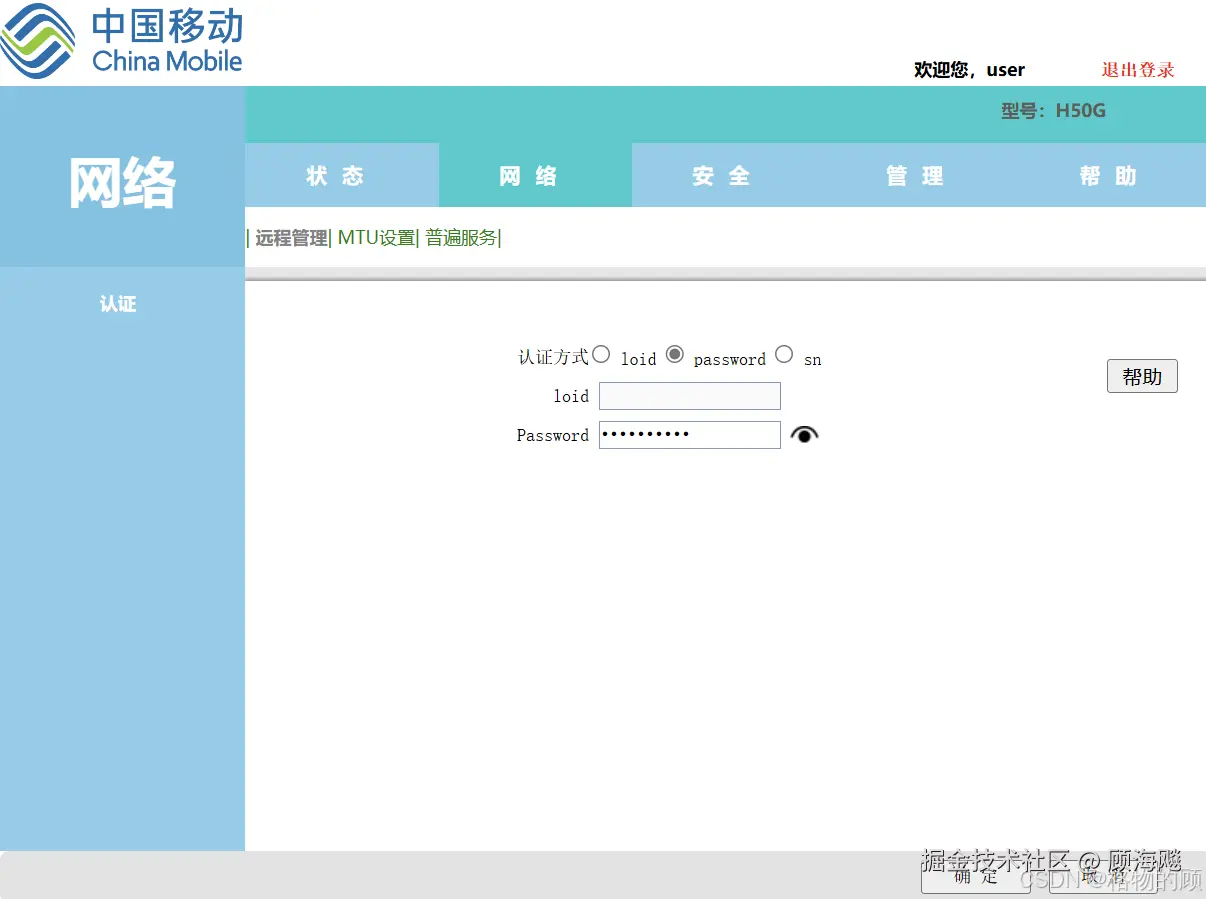Click 退出登录 to log out
1206x899 pixels.
coord(1137,69)
